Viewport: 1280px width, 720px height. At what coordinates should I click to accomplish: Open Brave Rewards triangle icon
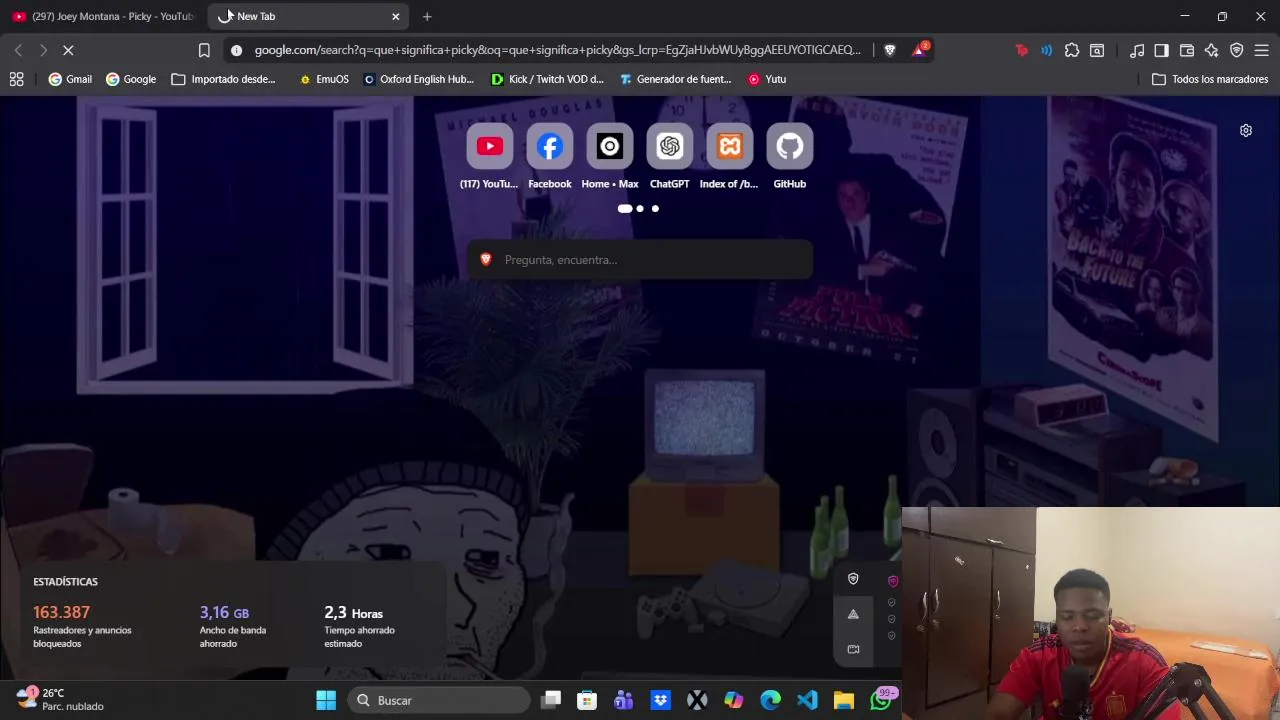tap(919, 50)
